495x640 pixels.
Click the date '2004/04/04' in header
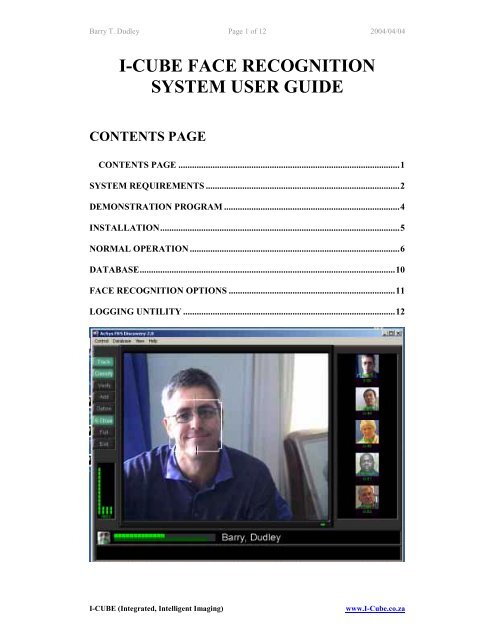(x=388, y=31)
